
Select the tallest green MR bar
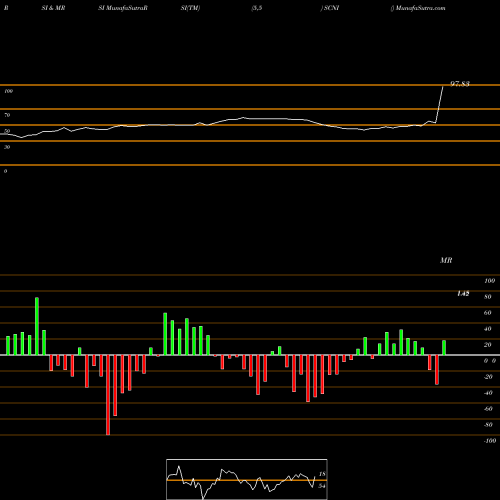coord(37,326)
